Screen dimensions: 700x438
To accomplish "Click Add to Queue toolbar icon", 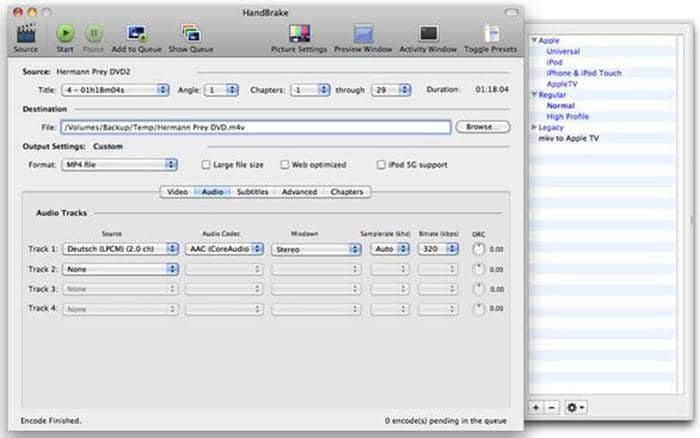I will click(x=136, y=33).
